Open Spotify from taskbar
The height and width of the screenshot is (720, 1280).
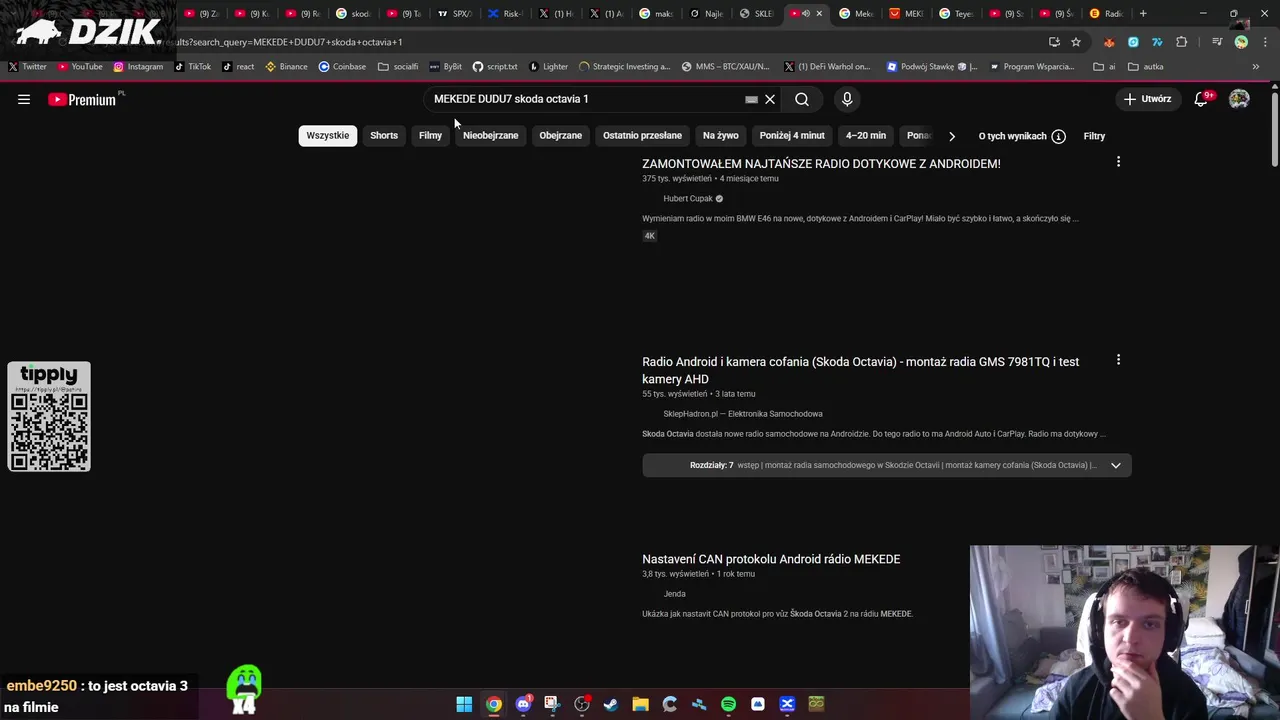pos(728,704)
